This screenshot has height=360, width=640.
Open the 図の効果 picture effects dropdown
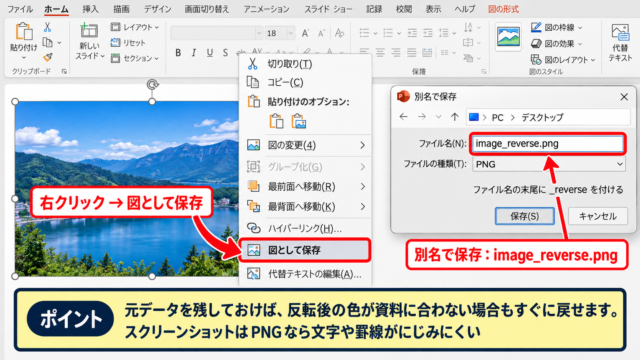point(557,43)
